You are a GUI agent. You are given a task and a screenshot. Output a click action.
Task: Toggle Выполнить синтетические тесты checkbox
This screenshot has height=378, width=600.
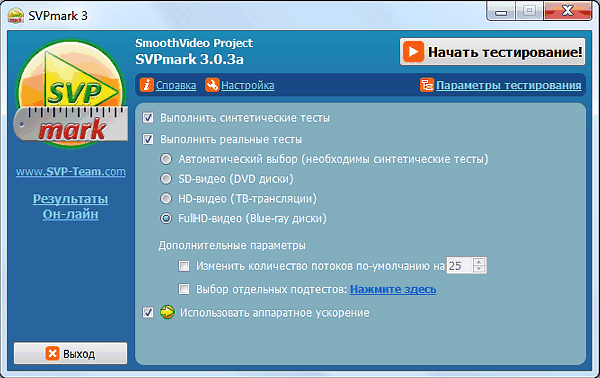pos(148,117)
